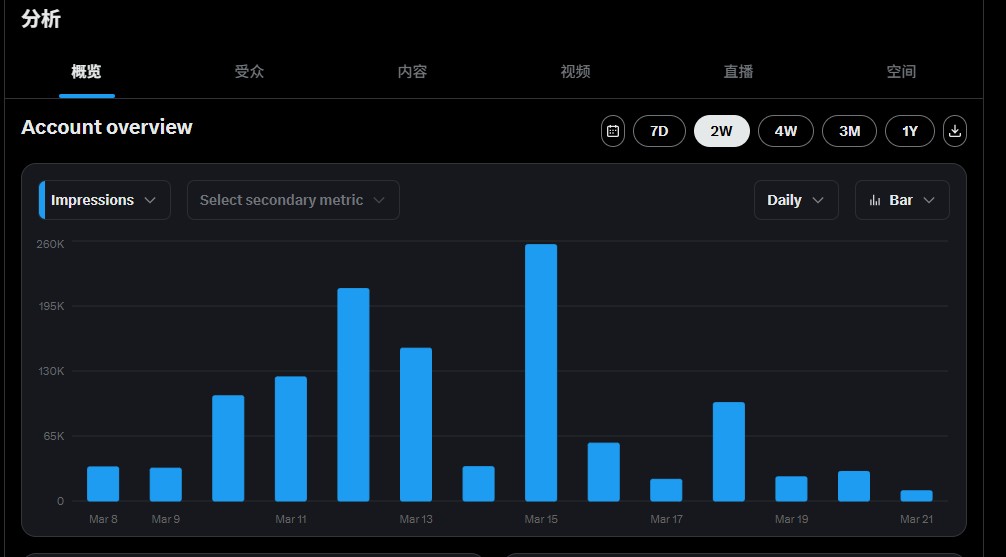1006x557 pixels.
Task: Click the 260K axis label
Action: (x=49, y=244)
